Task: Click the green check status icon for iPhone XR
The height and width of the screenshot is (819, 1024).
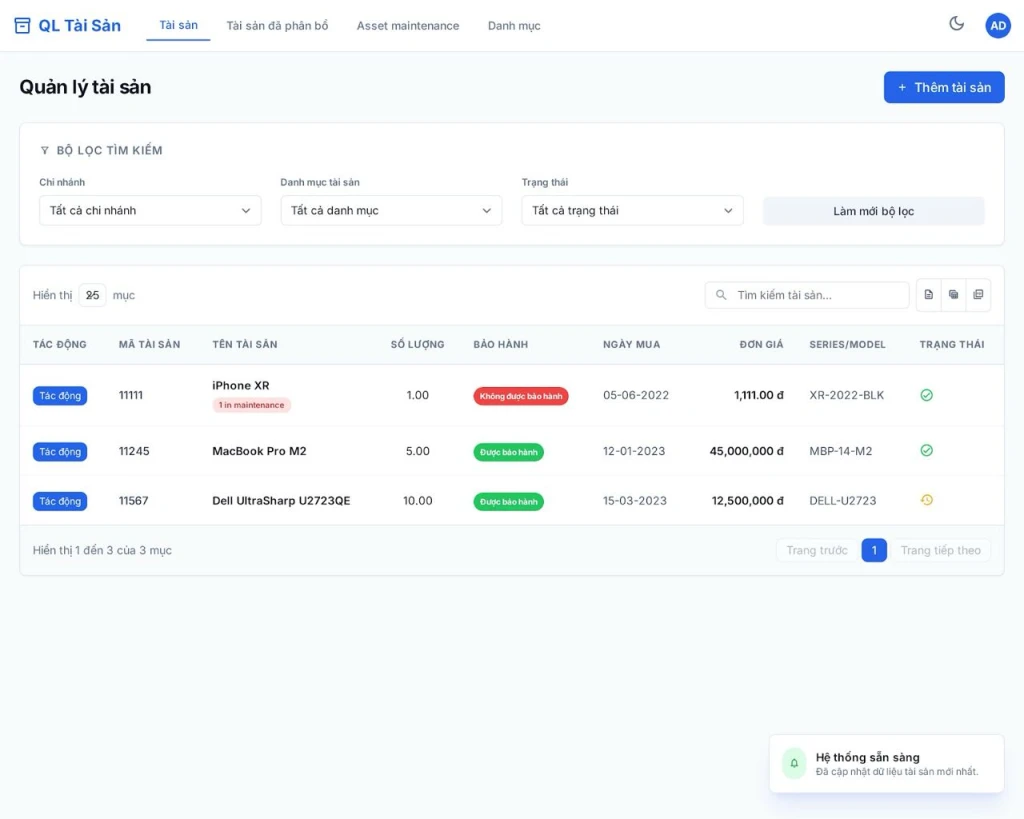Action: coord(926,395)
